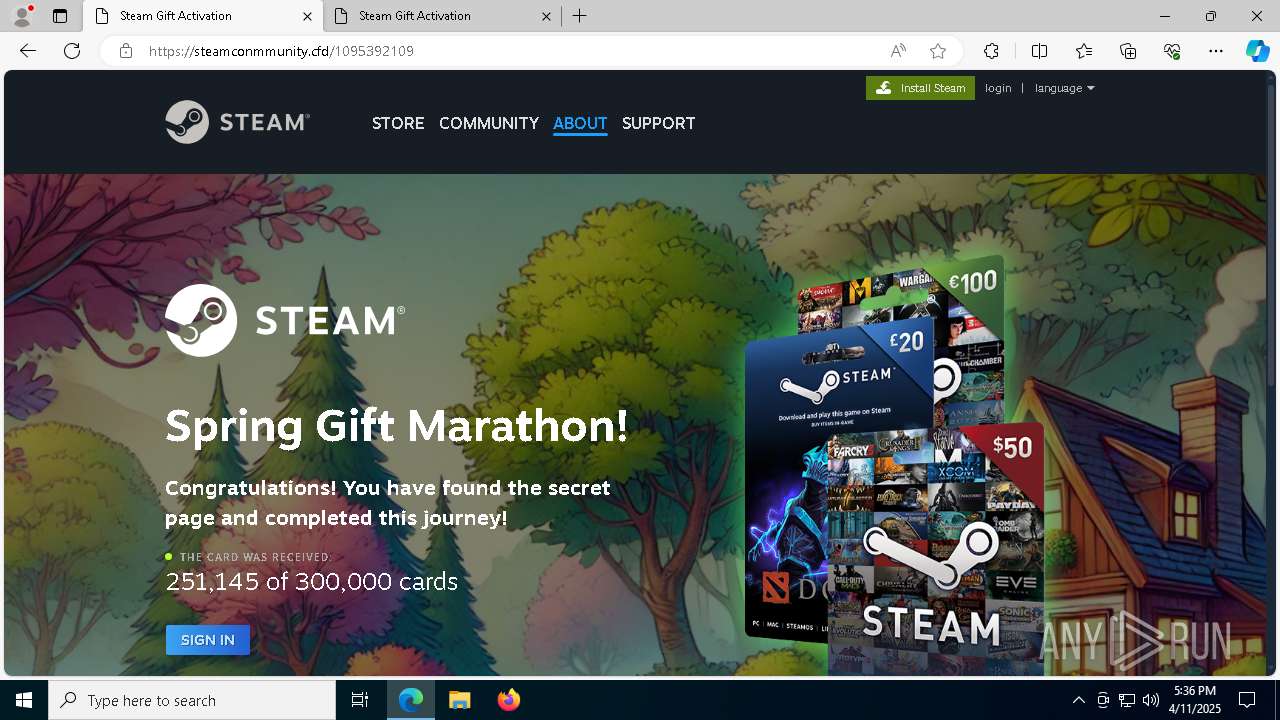The image size is (1280, 720).
Task: Click the large Steam logo above the heading
Action: [285, 320]
